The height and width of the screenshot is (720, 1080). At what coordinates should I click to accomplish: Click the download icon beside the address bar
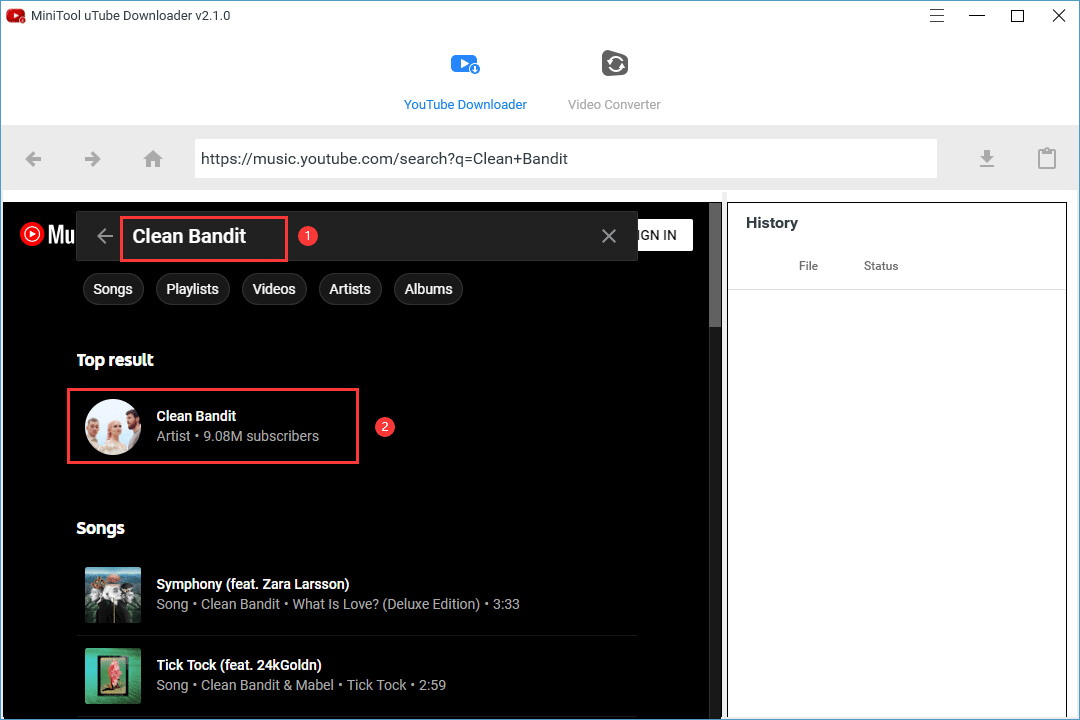pos(987,158)
